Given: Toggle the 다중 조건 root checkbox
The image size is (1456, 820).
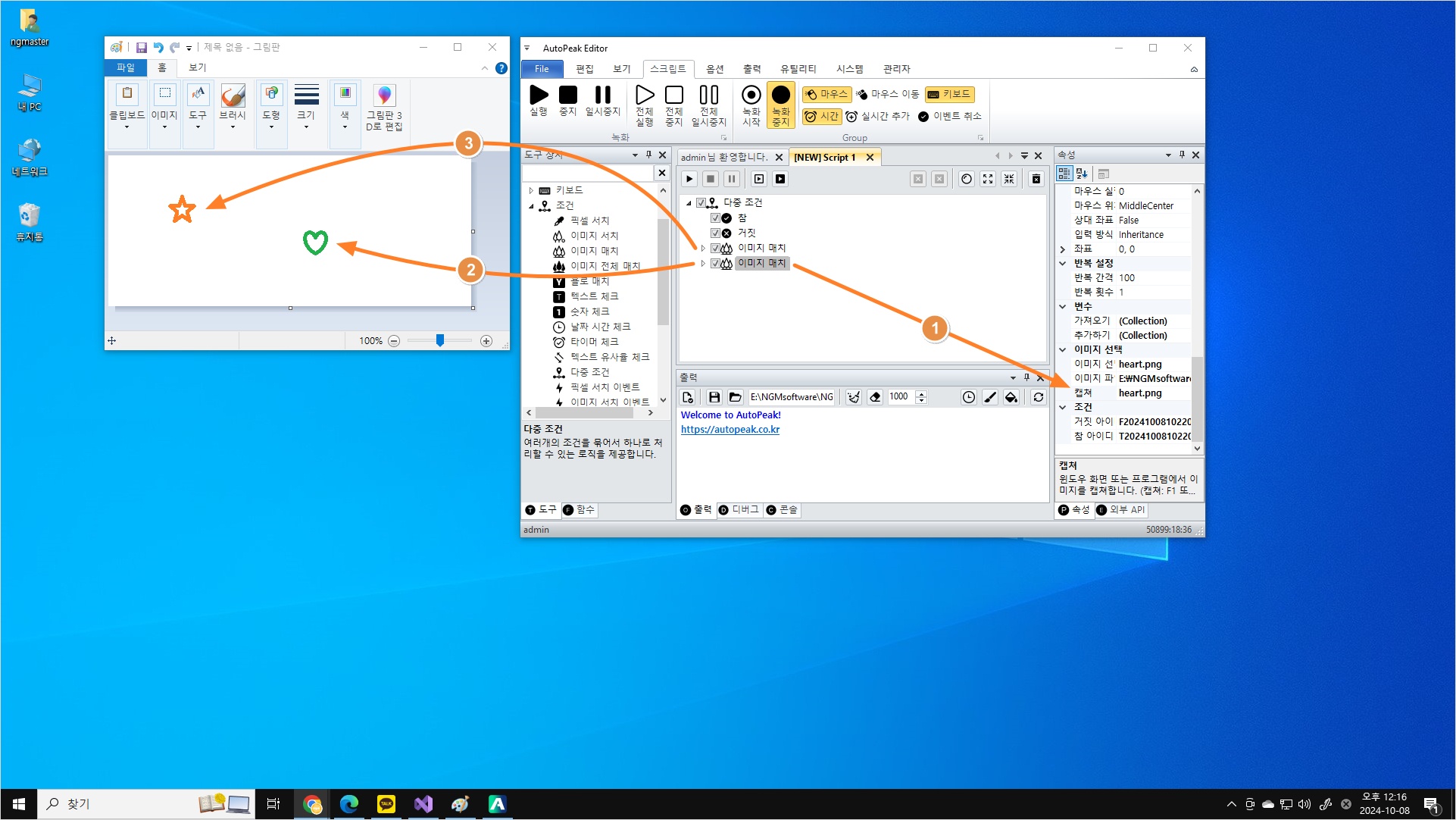Looking at the screenshot, I should (701, 203).
